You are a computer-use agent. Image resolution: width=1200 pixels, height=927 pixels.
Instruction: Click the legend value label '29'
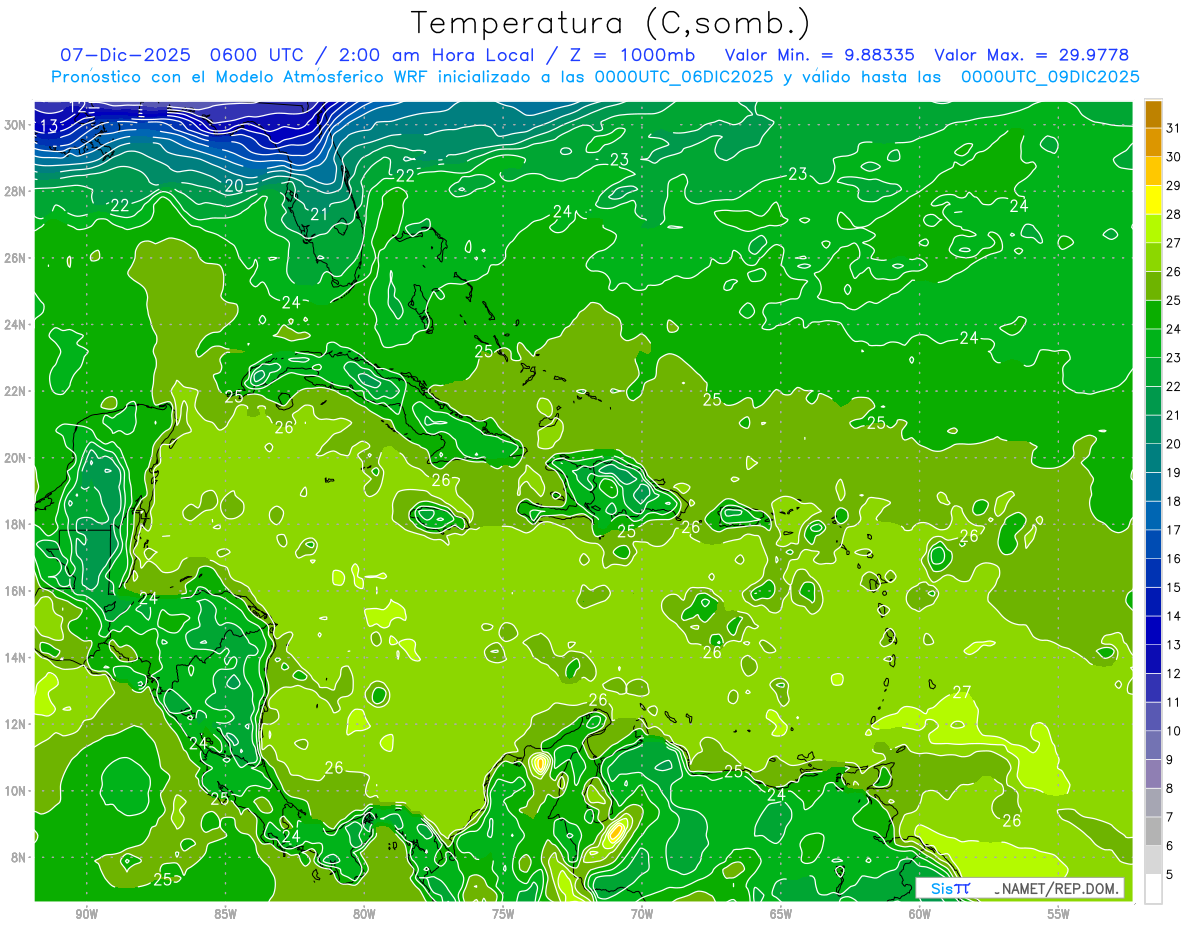[x=1174, y=185]
